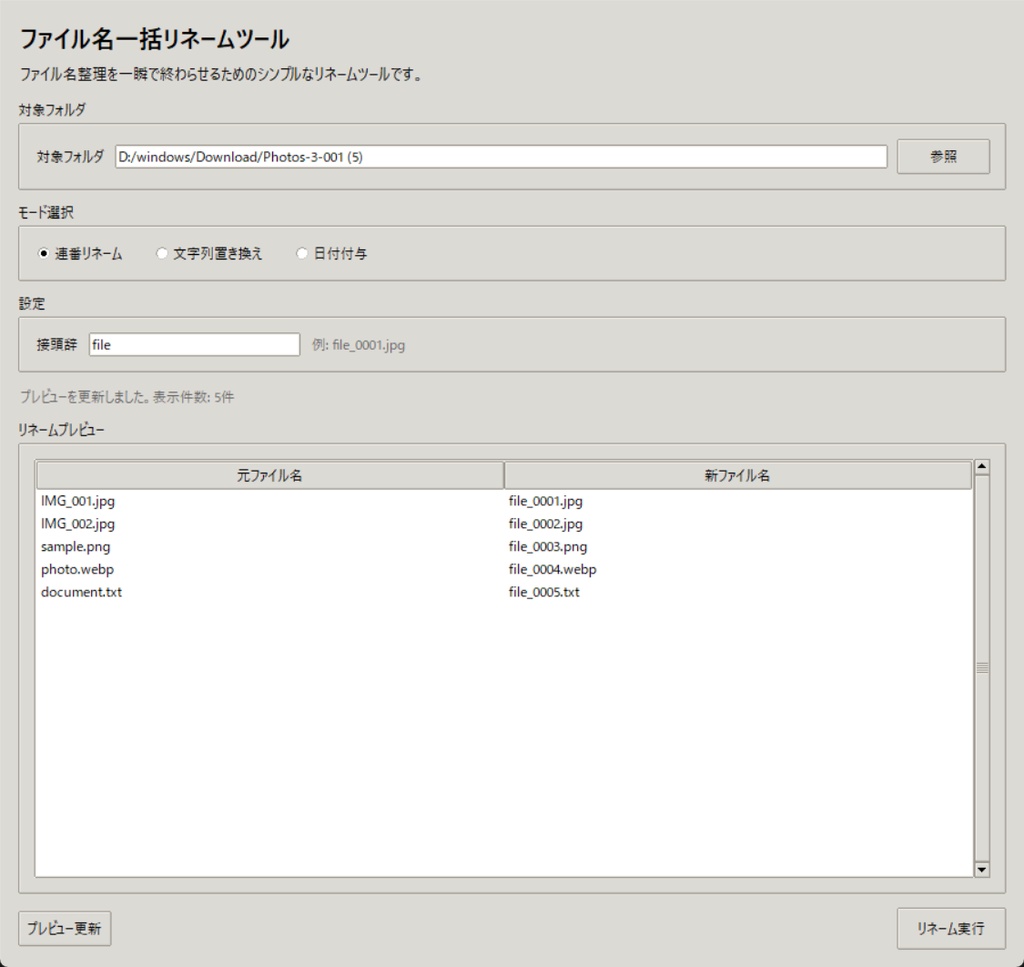The width and height of the screenshot is (1024, 967).
Task: Click the scrollbar down arrow
Action: (982, 867)
